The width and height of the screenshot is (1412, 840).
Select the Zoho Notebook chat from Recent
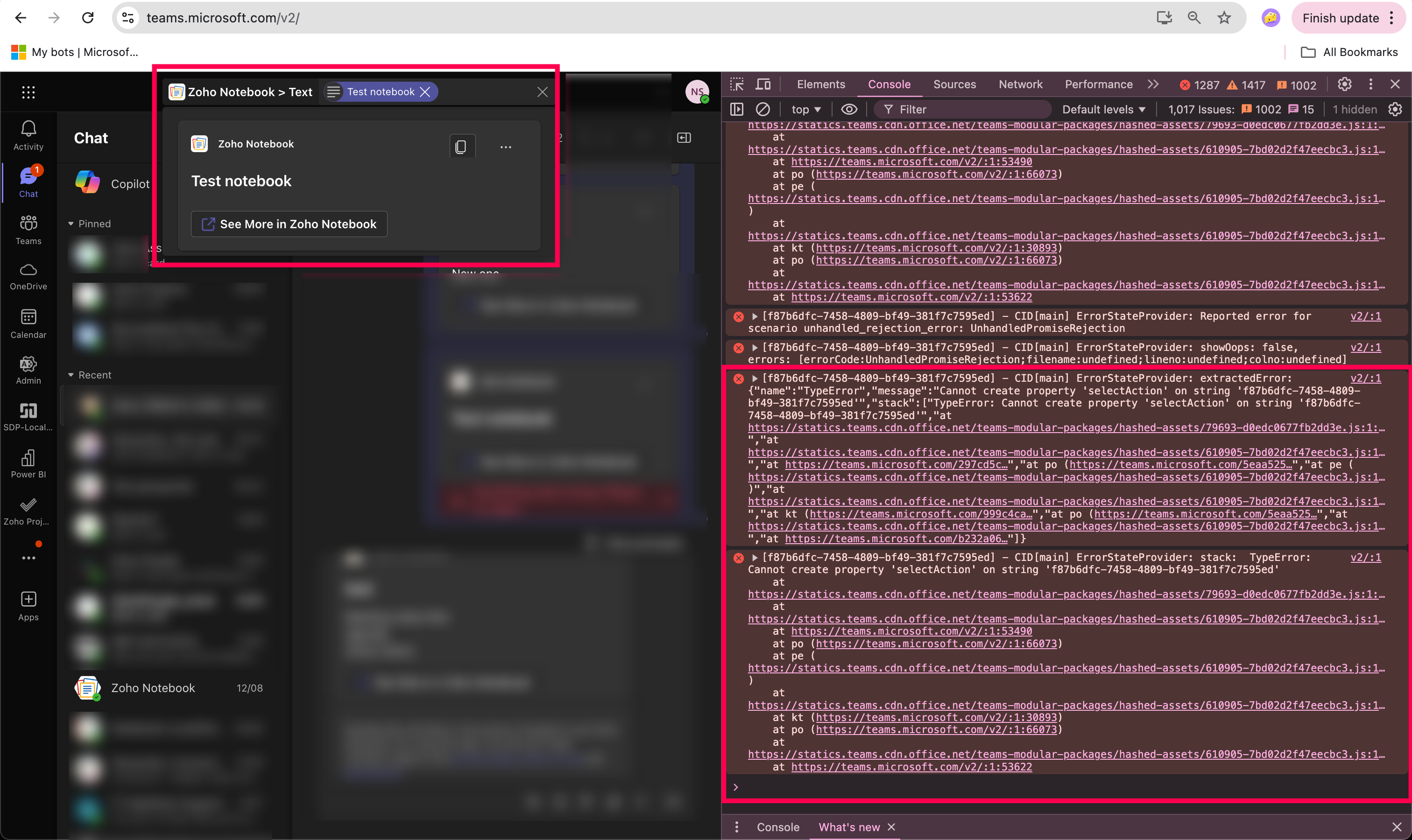point(153,688)
